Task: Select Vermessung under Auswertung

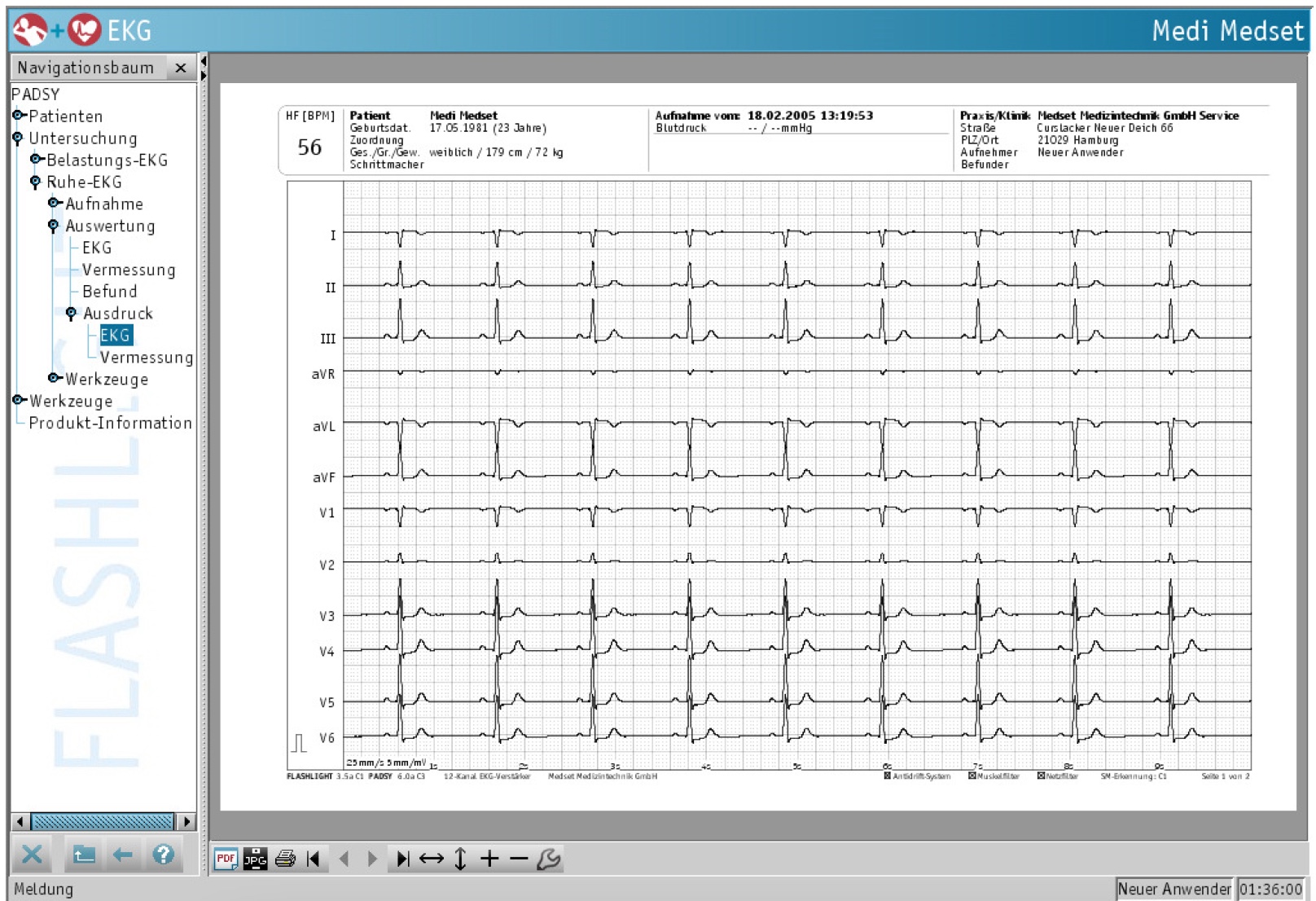Action: (129, 270)
